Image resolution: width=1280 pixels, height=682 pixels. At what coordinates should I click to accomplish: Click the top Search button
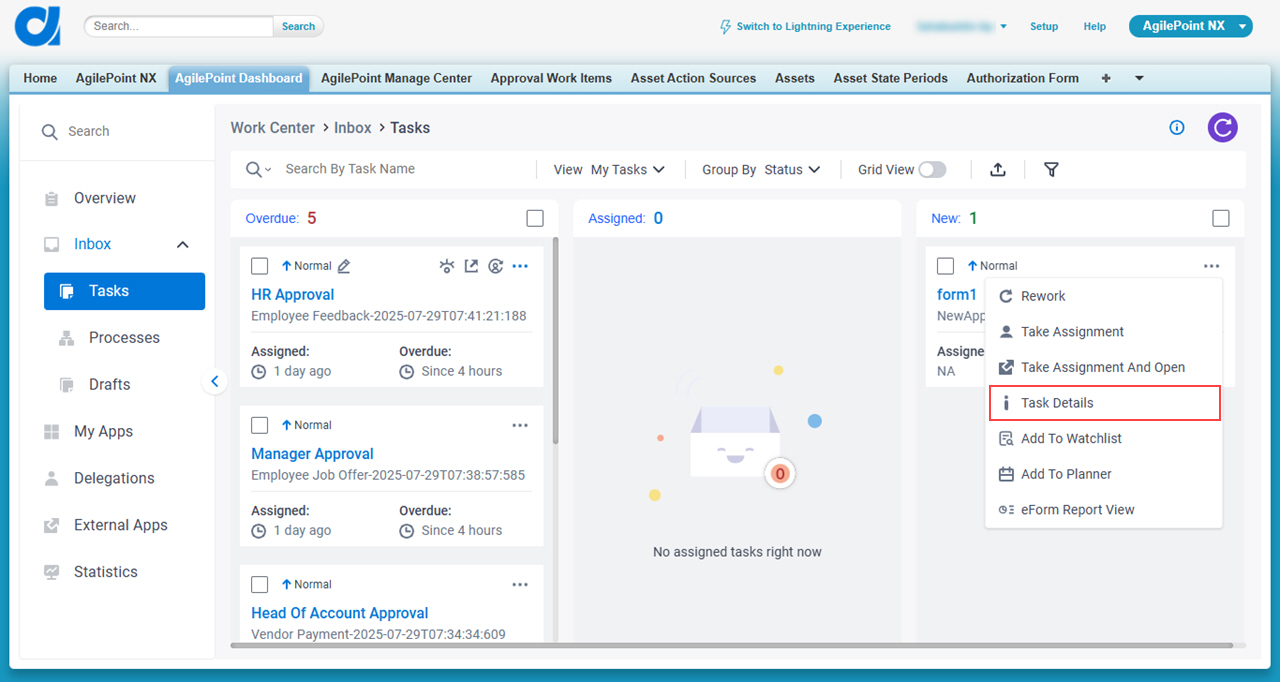(x=298, y=27)
